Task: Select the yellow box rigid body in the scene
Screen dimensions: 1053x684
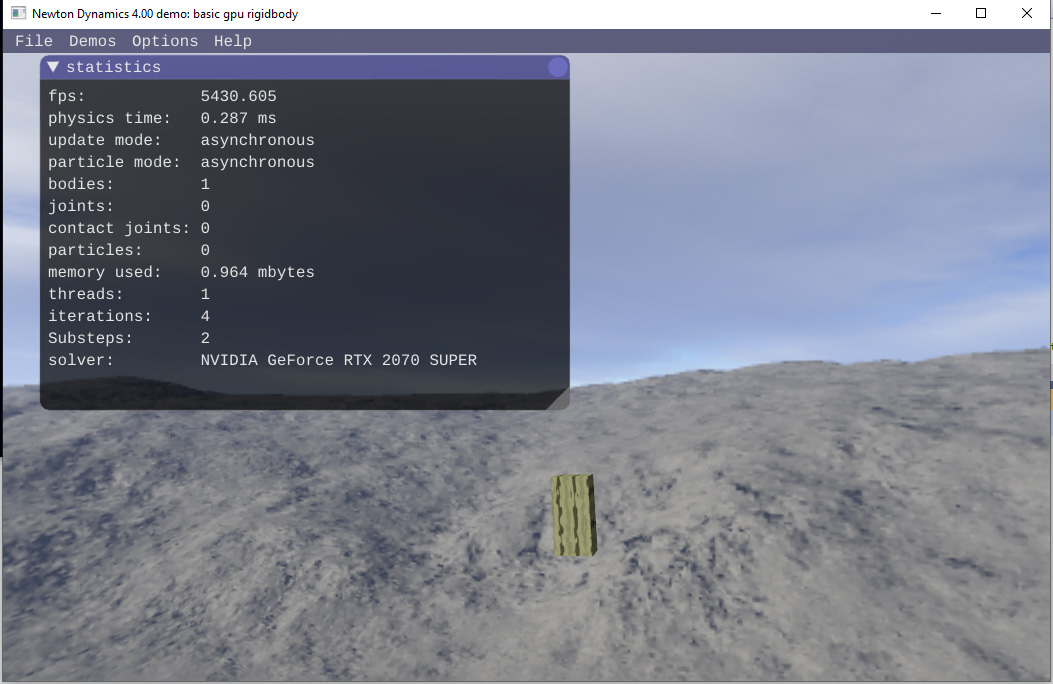Action: (x=574, y=515)
